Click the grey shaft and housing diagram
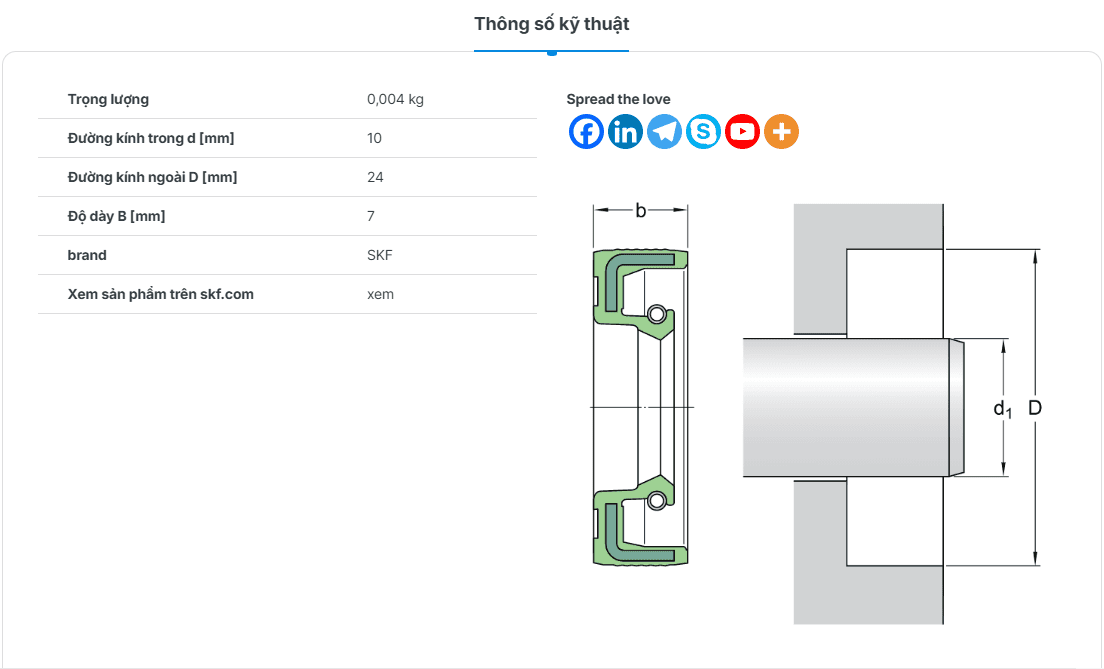The width and height of the screenshot is (1104, 669). click(860, 410)
